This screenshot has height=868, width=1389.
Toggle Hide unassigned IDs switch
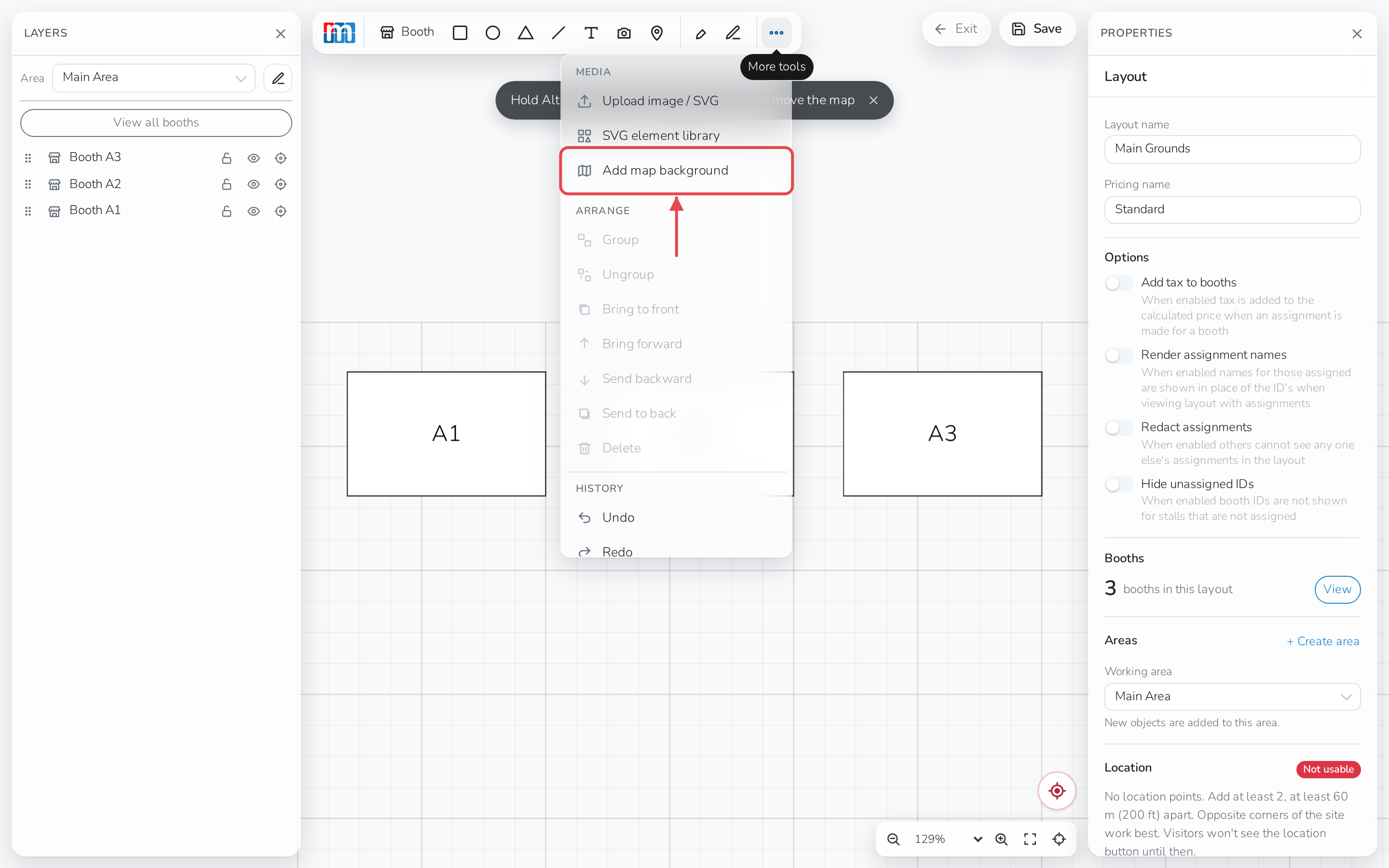click(x=1118, y=485)
